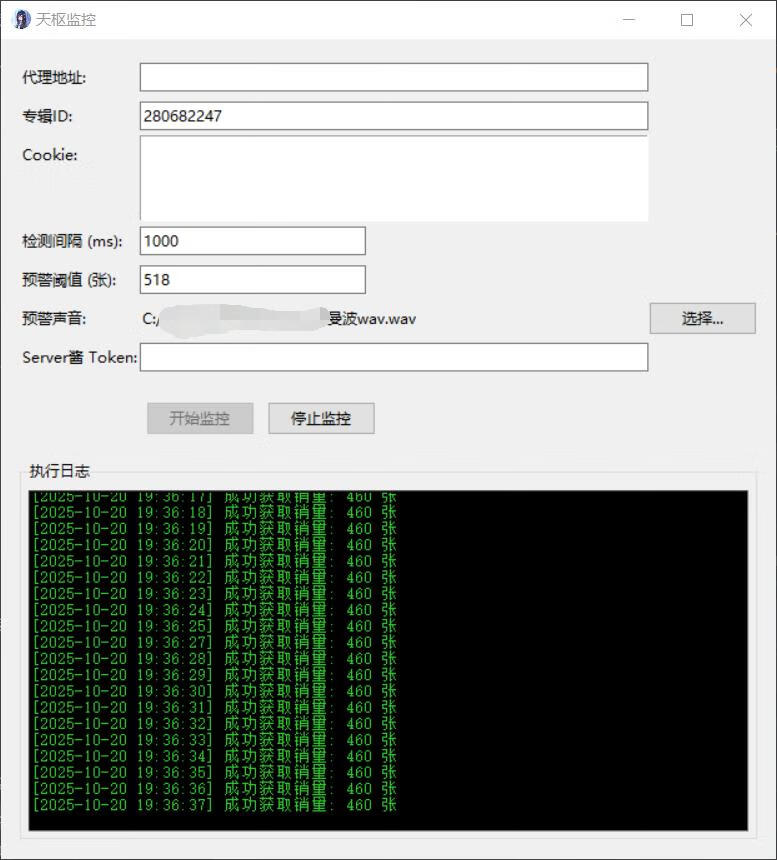The image size is (777, 860).
Task: Select log line timestamped 19:36:22
Action: (x=214, y=578)
